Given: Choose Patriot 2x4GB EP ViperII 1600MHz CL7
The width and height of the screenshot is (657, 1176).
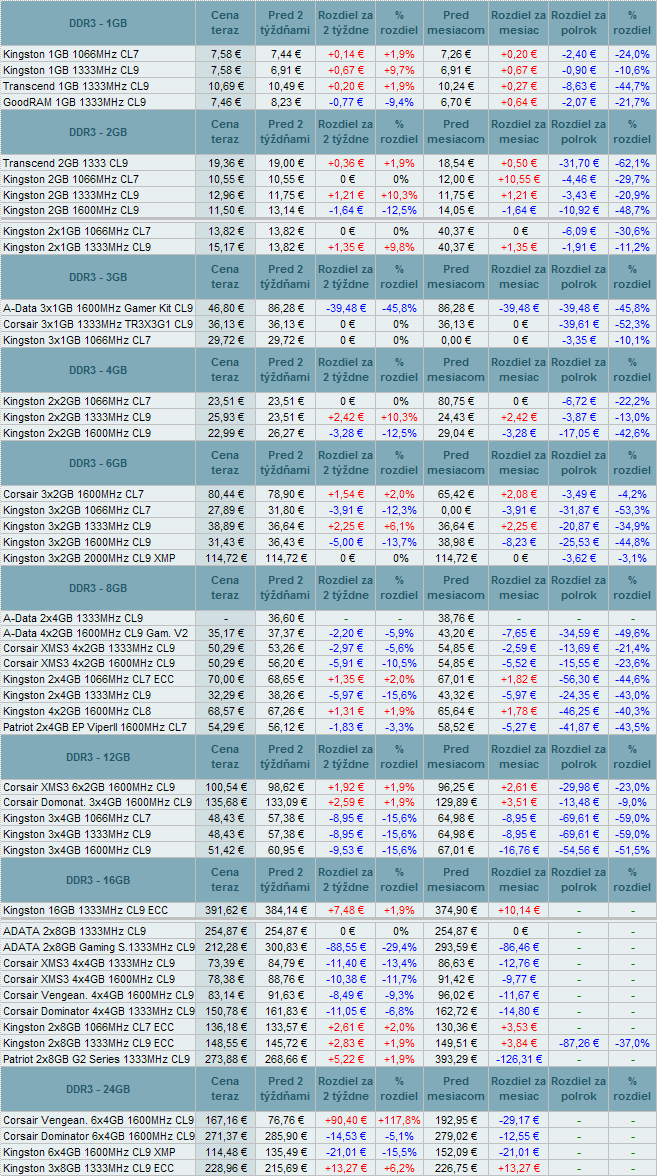Looking at the screenshot, I should click(94, 726).
